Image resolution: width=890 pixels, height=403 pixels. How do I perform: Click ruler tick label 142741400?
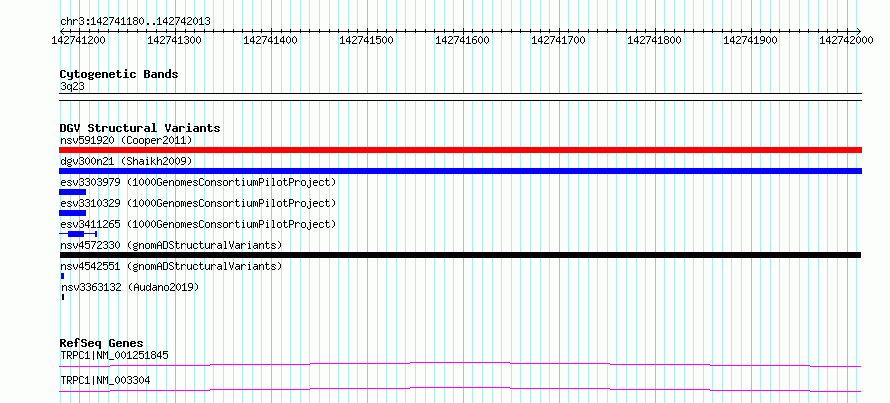pos(270,40)
